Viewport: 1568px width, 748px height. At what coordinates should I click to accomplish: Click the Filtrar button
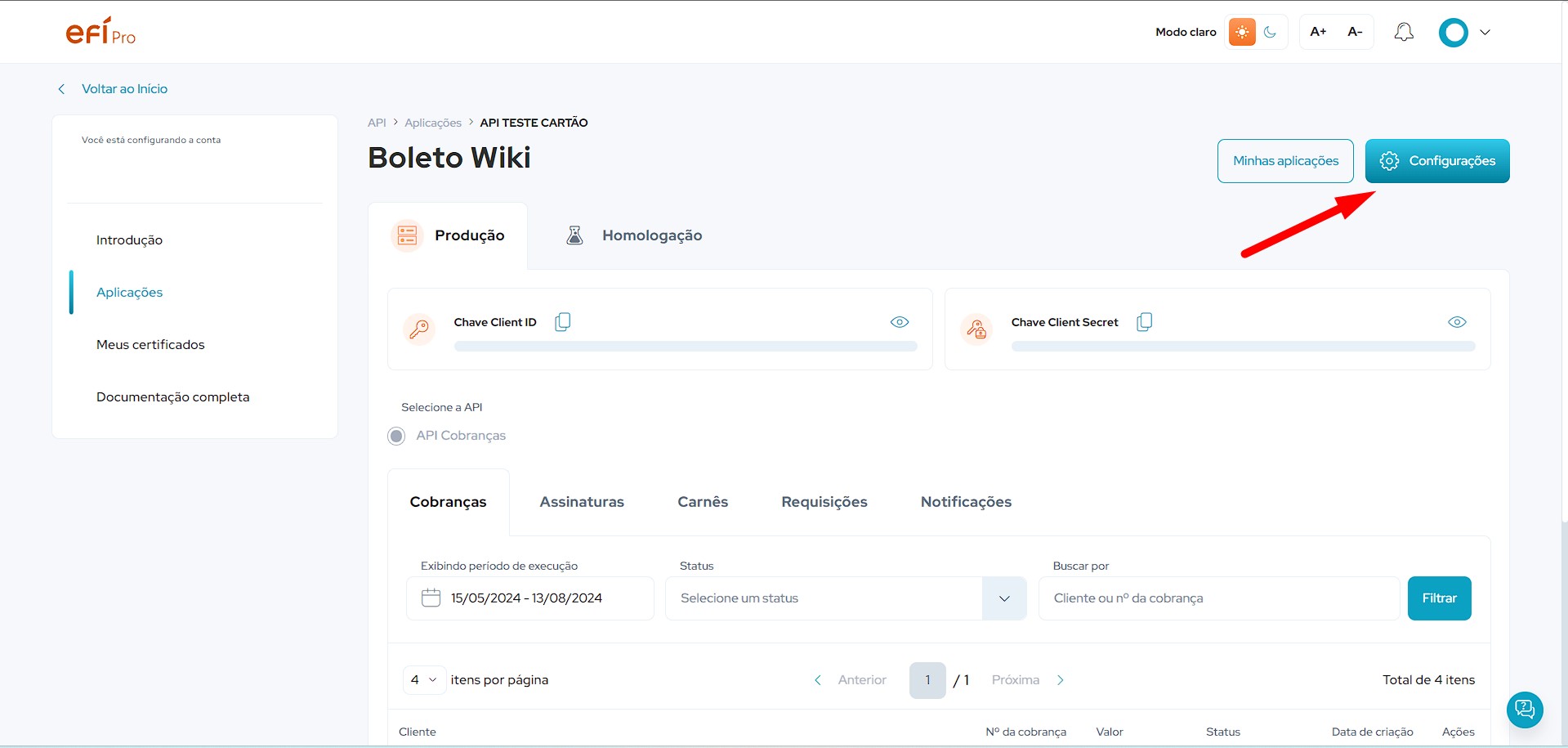[1439, 598]
